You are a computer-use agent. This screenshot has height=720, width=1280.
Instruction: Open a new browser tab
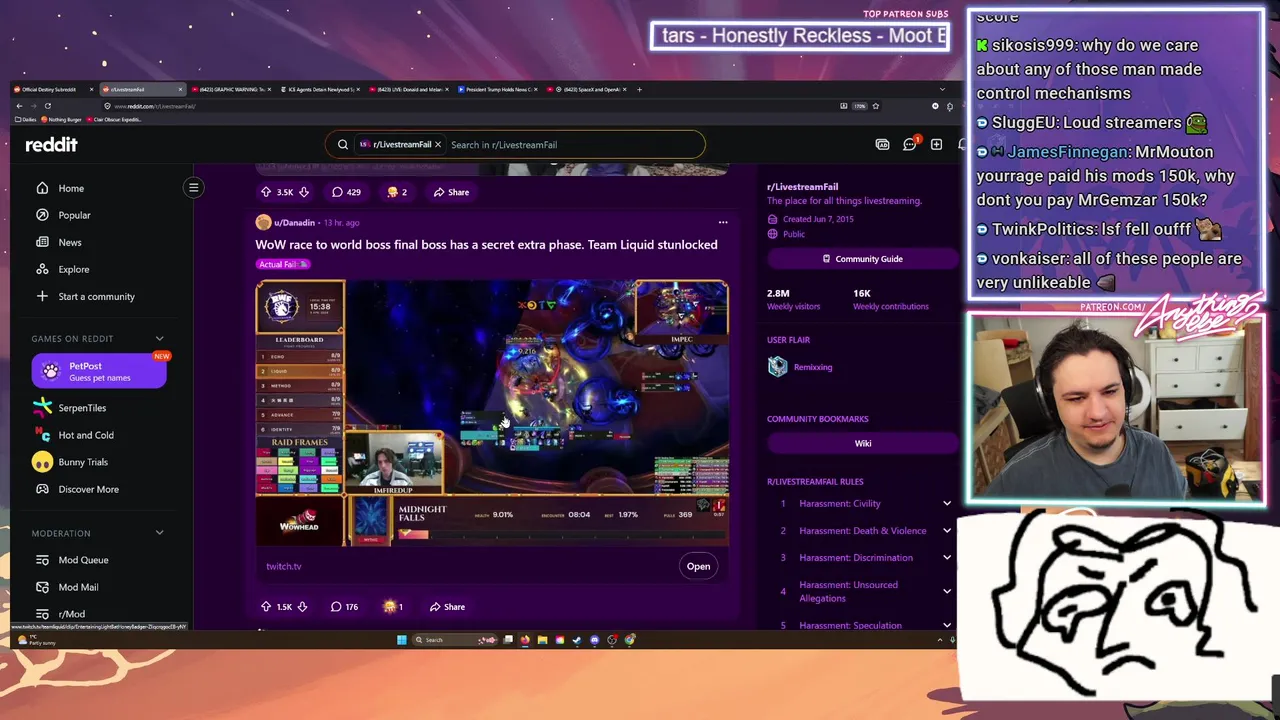[x=640, y=89]
